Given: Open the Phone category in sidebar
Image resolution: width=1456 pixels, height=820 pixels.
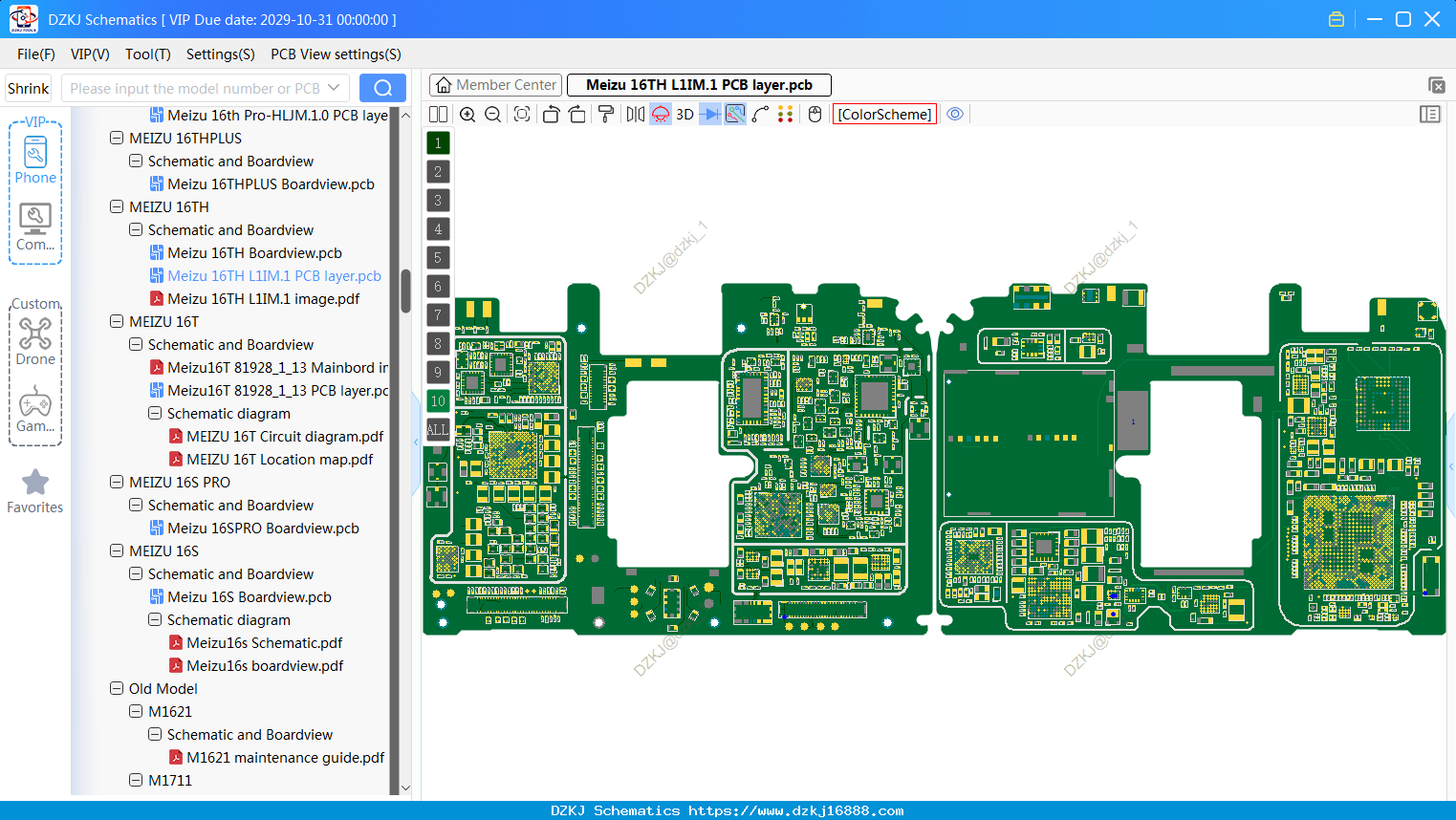Looking at the screenshot, I should point(35,160).
